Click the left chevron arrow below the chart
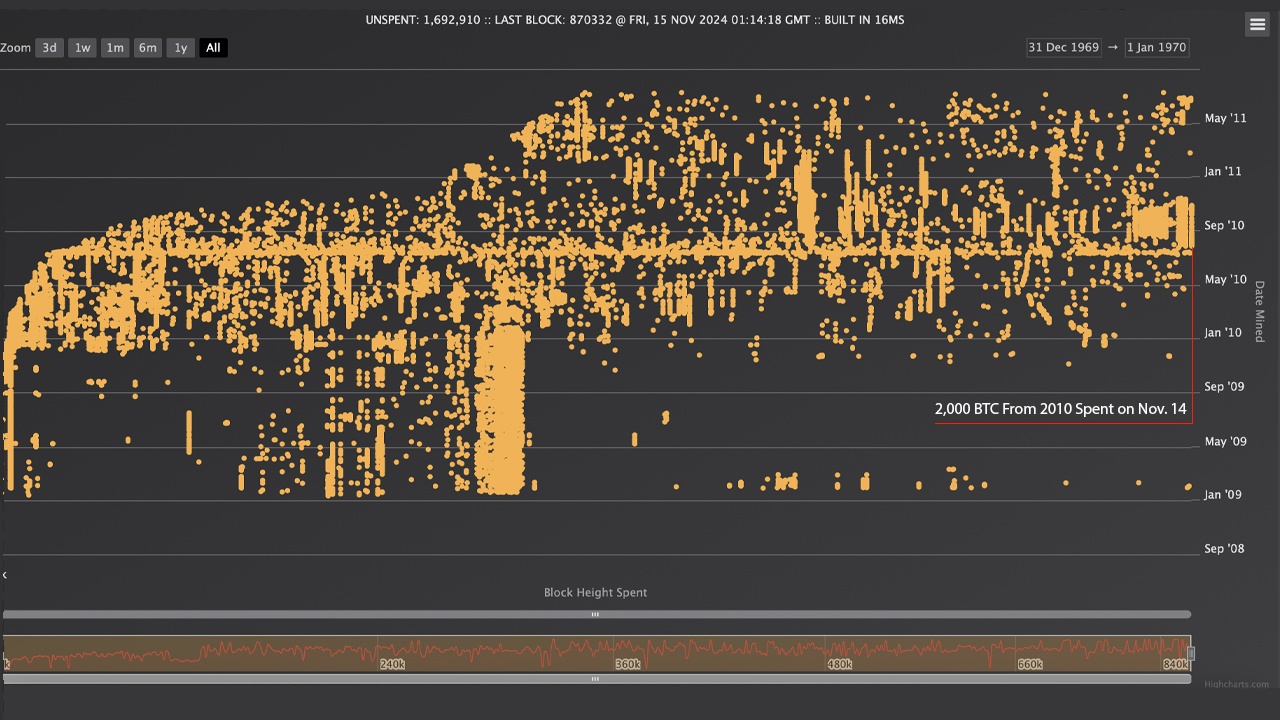Screen dimensions: 1280x720 [x=5, y=575]
